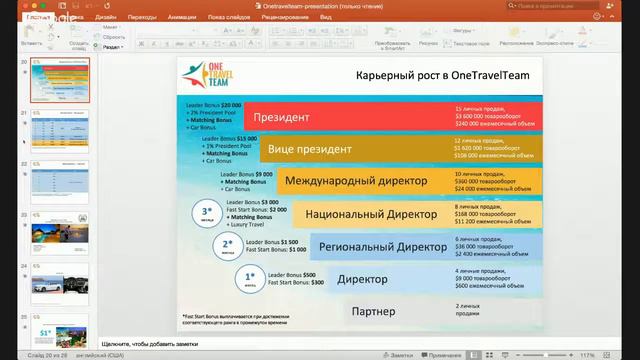Insert picture via Рисунок button
The height and width of the screenshot is (360, 640).
point(428,37)
